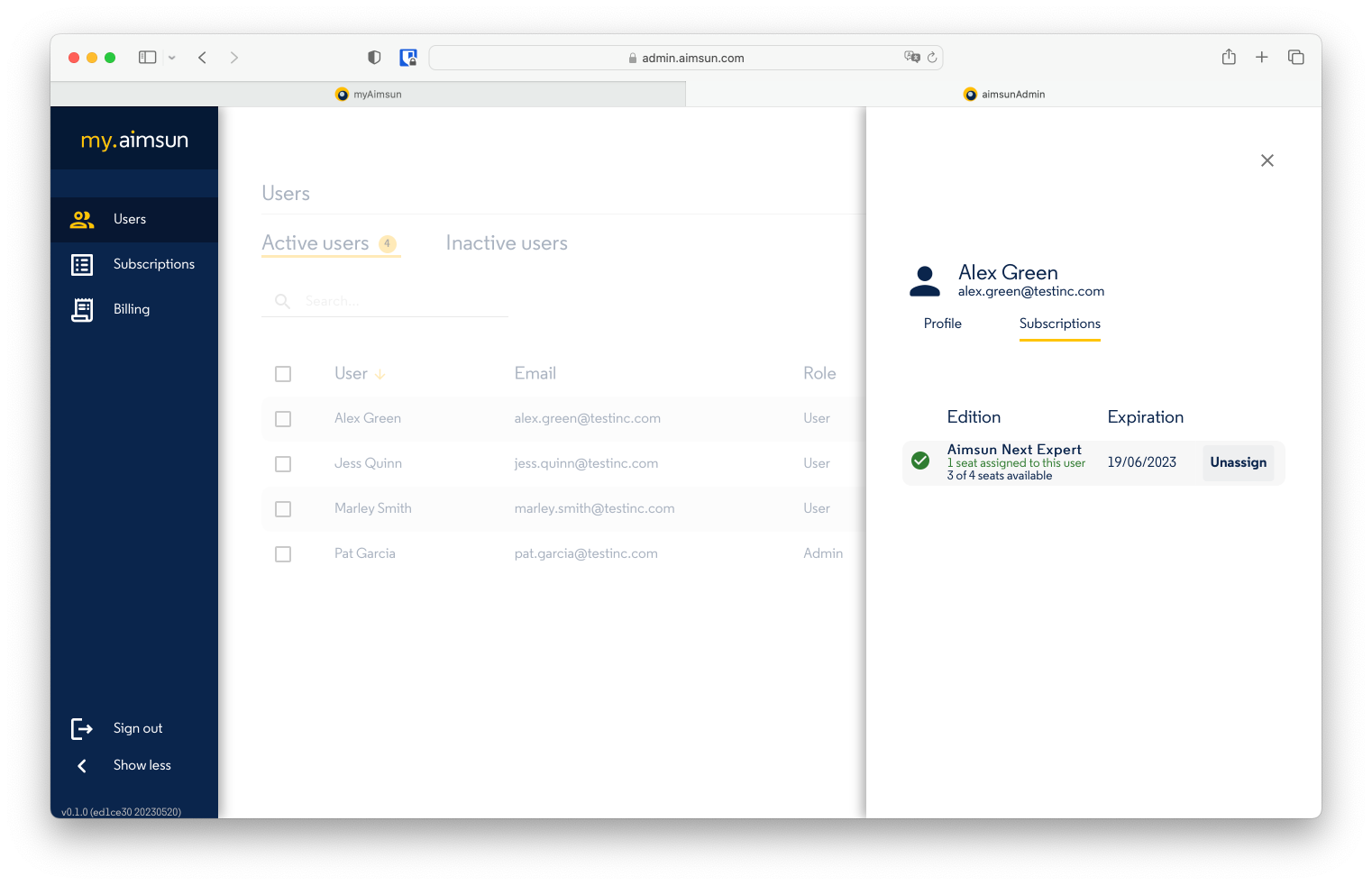Image resolution: width=1372 pixels, height=885 pixels.
Task: Unassign Aimsun Next Expert seat
Action: coord(1239,462)
